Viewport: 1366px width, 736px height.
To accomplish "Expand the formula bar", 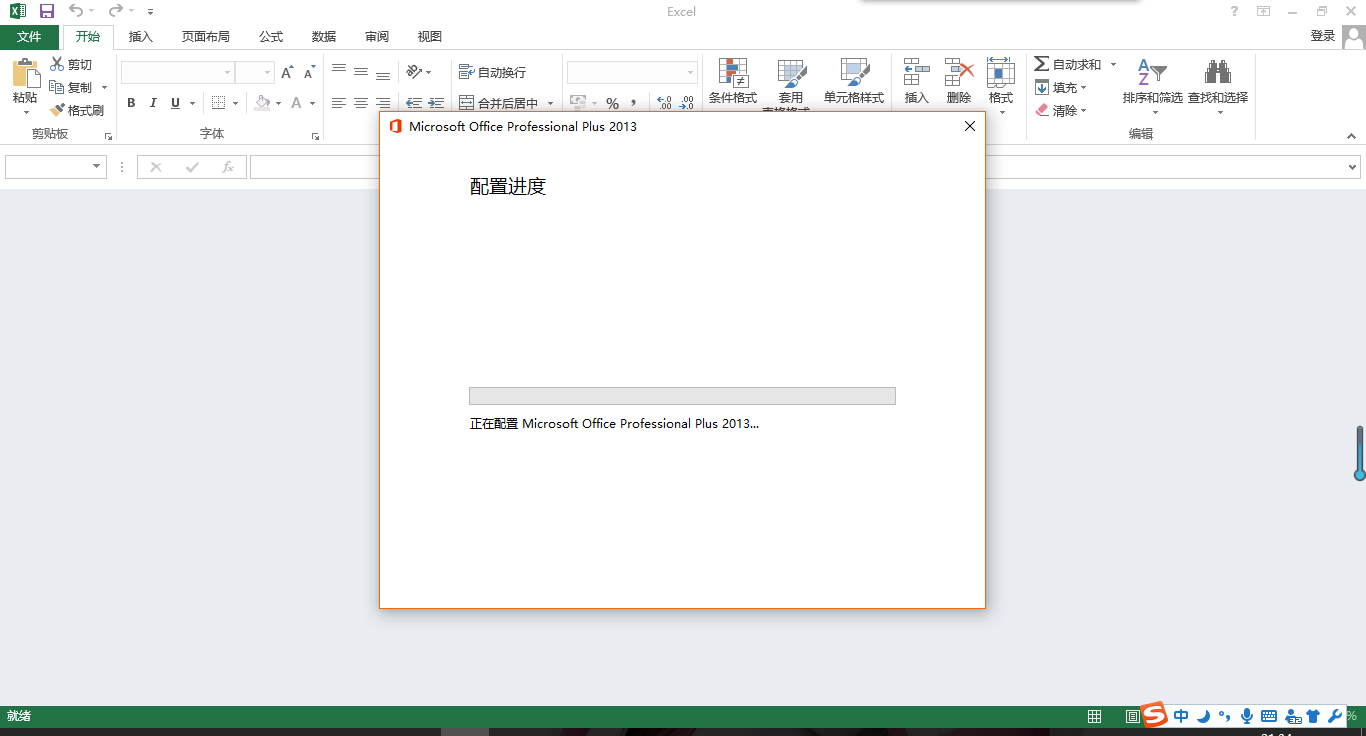I will point(1353,167).
